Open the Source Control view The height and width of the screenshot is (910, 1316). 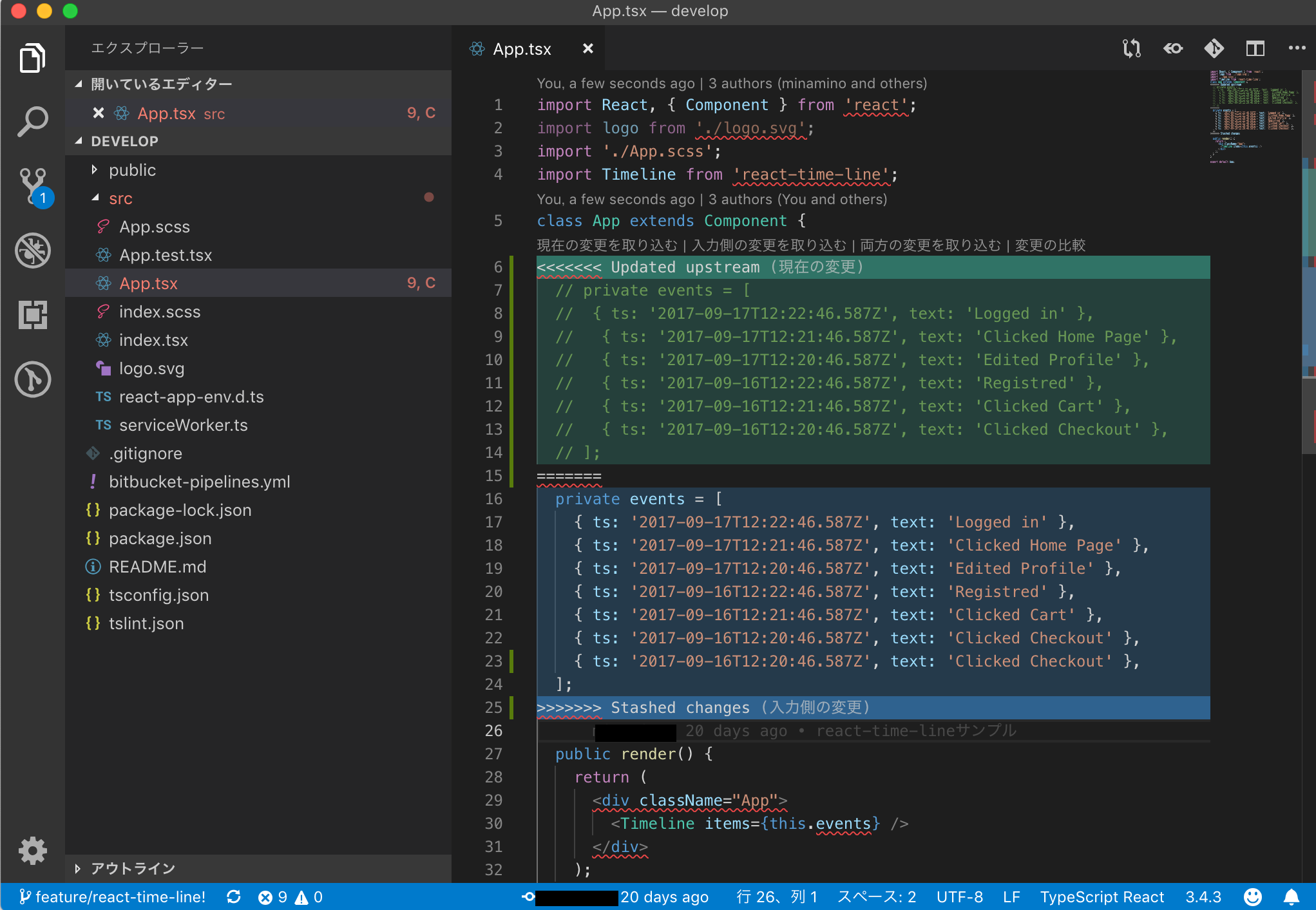tap(32, 184)
